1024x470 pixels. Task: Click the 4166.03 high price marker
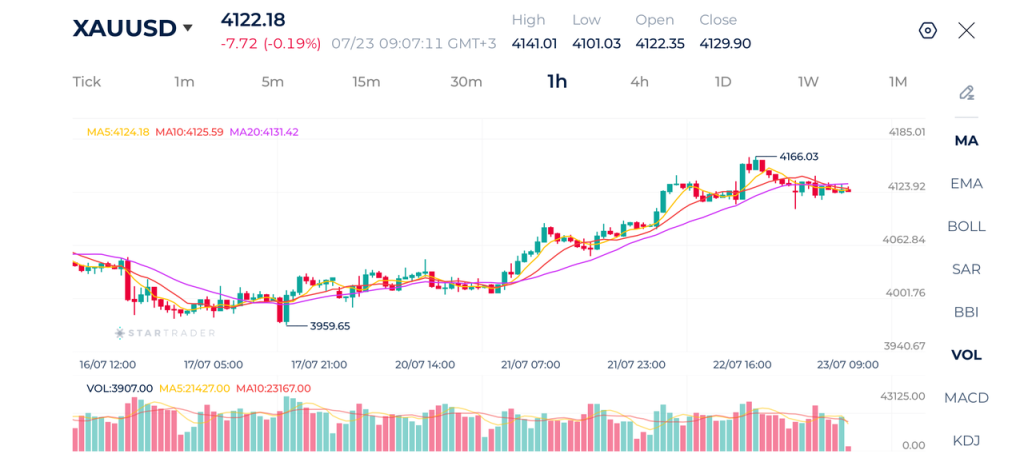coord(799,157)
